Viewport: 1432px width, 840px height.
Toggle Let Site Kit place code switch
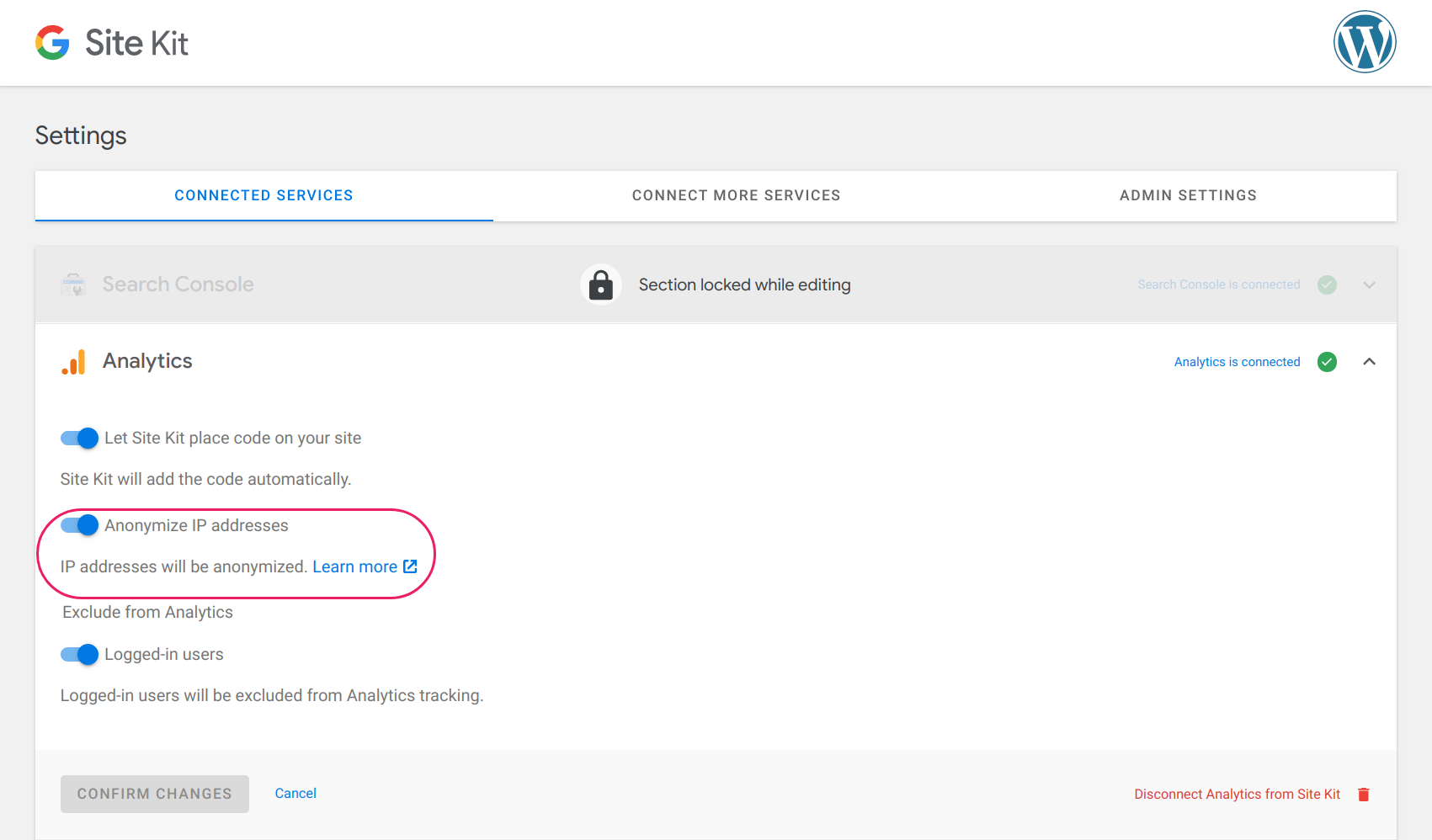click(80, 438)
